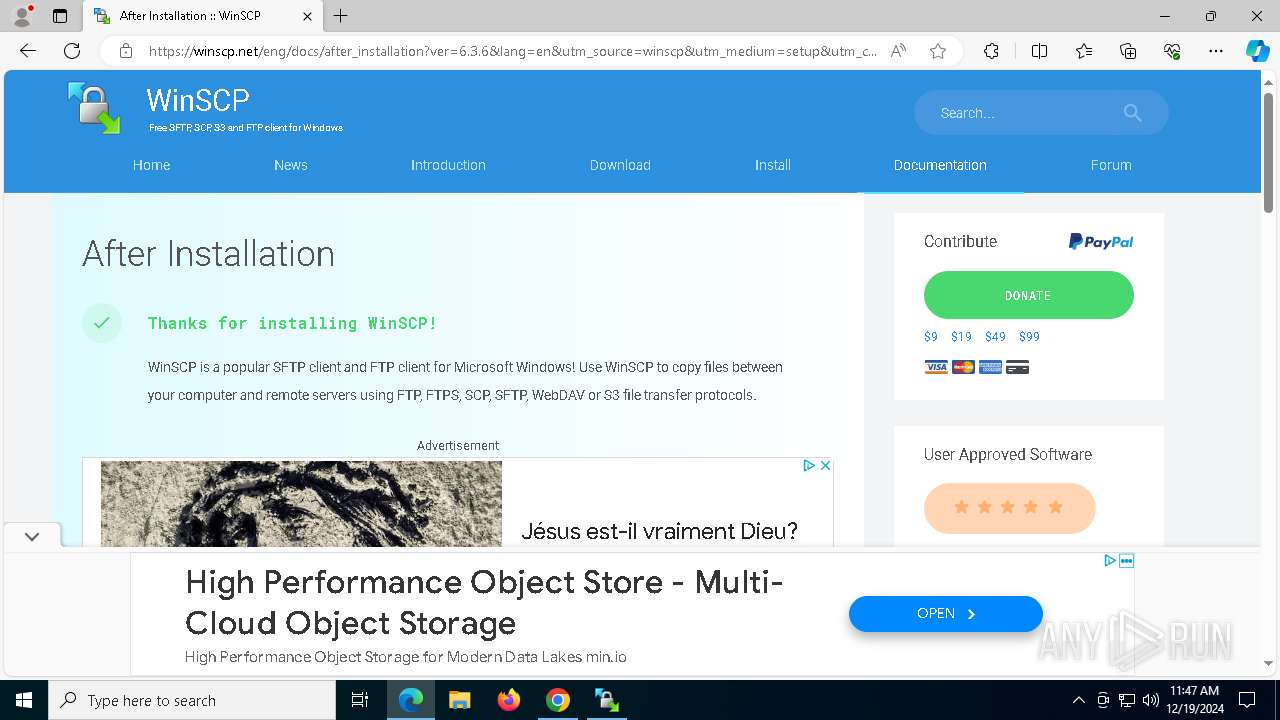Image resolution: width=1280 pixels, height=720 pixels.
Task: Click the five-star rating badge
Action: [x=1010, y=508]
